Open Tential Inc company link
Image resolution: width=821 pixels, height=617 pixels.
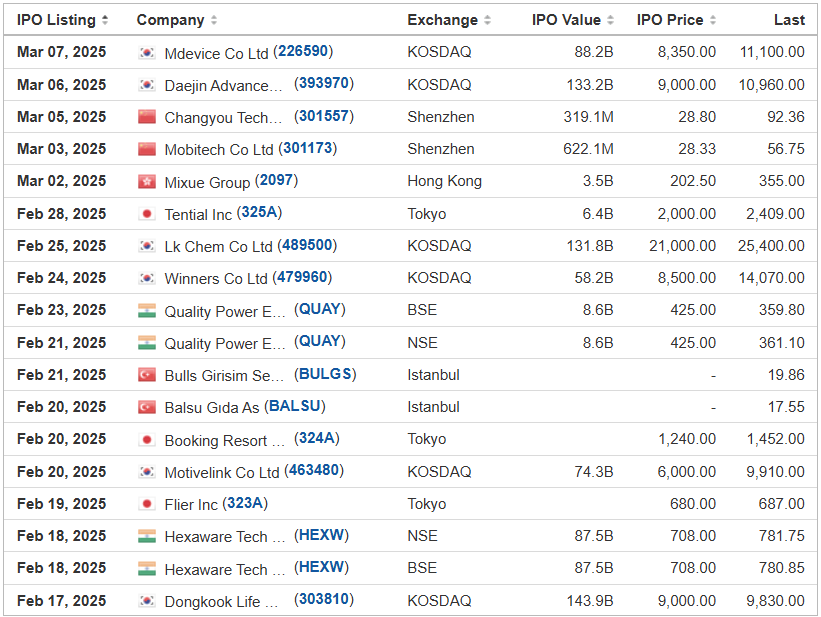click(198, 215)
